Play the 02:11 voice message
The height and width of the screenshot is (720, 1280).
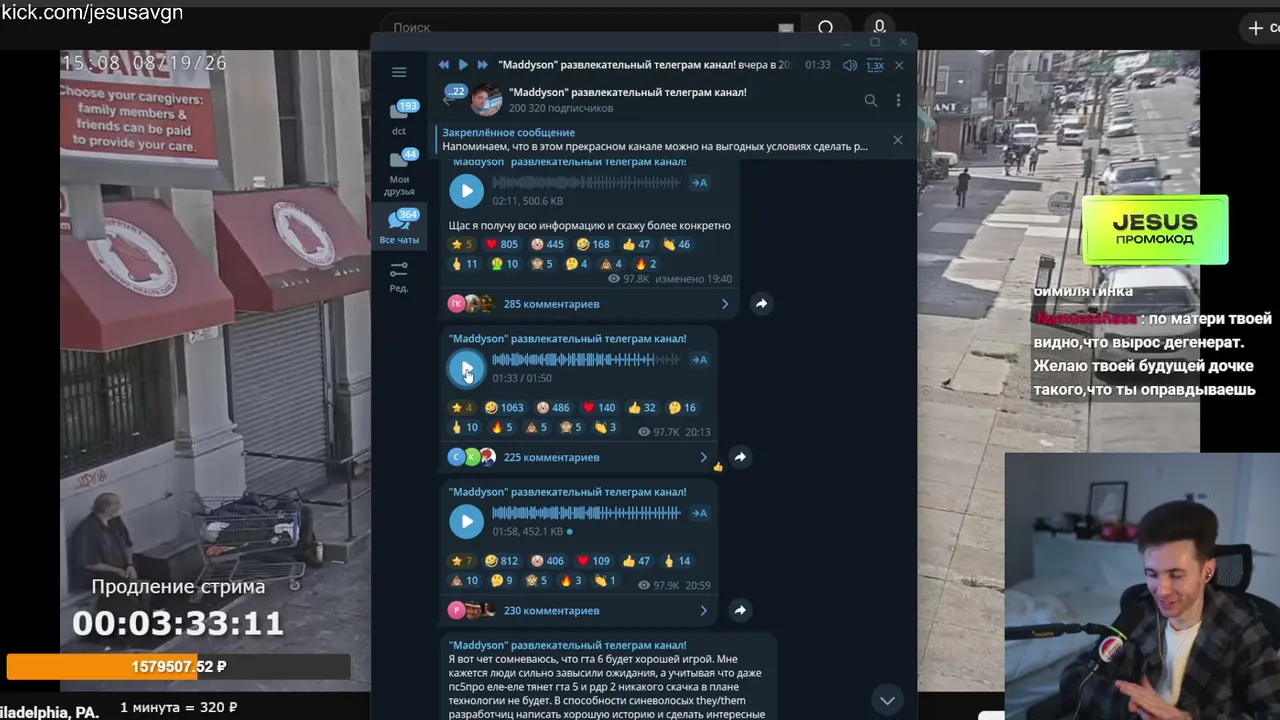coord(466,191)
